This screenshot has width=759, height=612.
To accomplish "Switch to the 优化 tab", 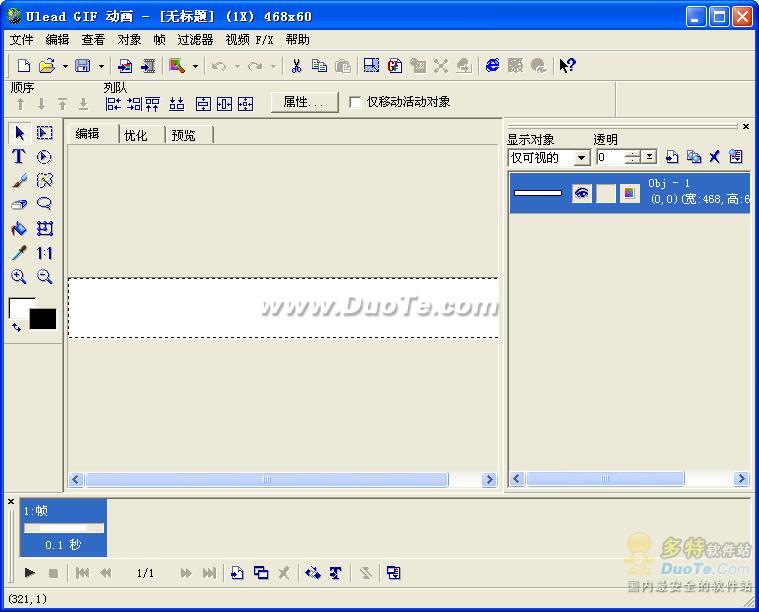I will click(x=136, y=135).
